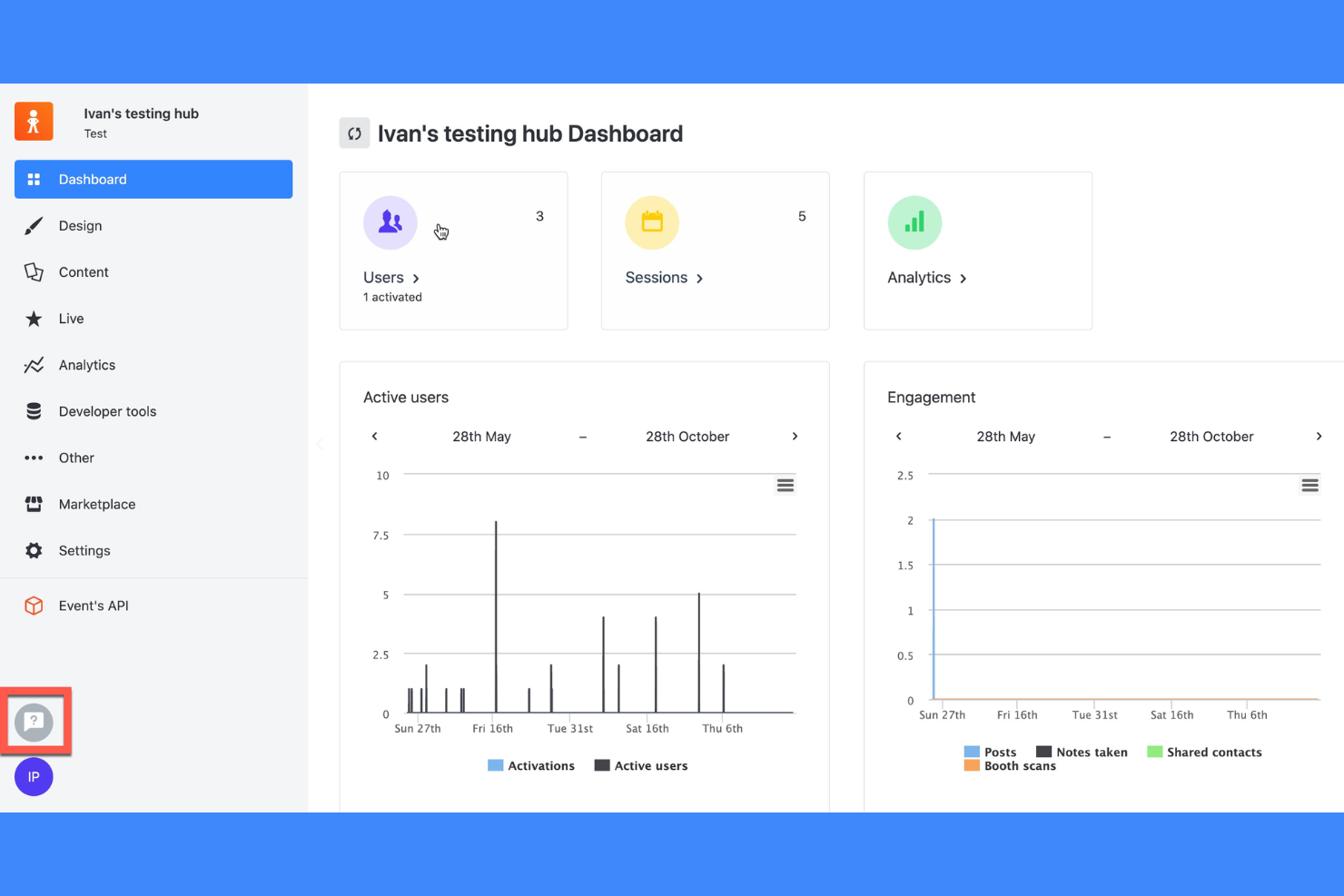The height and width of the screenshot is (896, 1344).
Task: Collapse the sidebar using the edge arrow
Action: (320, 445)
